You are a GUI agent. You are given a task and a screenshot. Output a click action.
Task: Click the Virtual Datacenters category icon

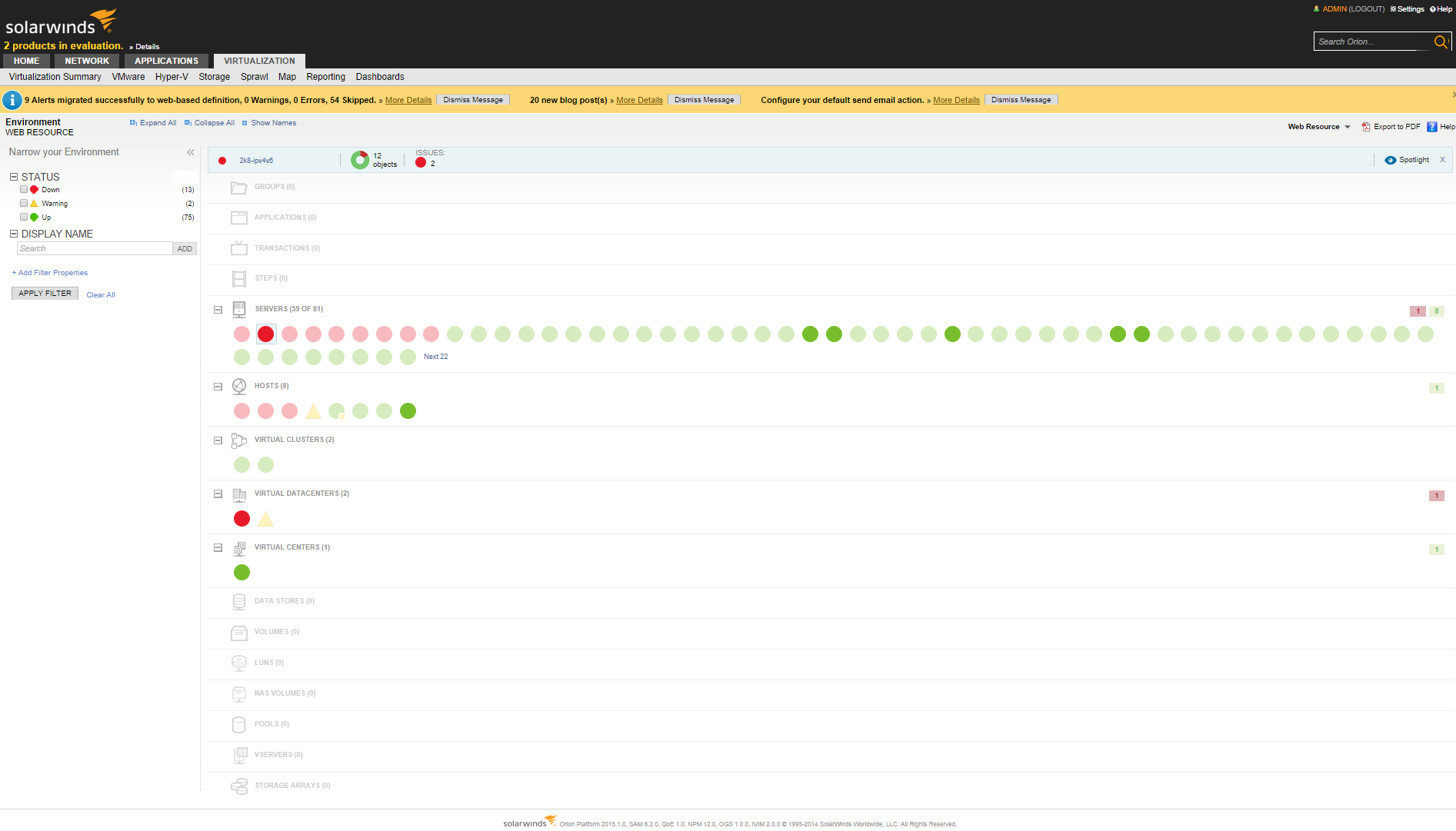coord(239,494)
